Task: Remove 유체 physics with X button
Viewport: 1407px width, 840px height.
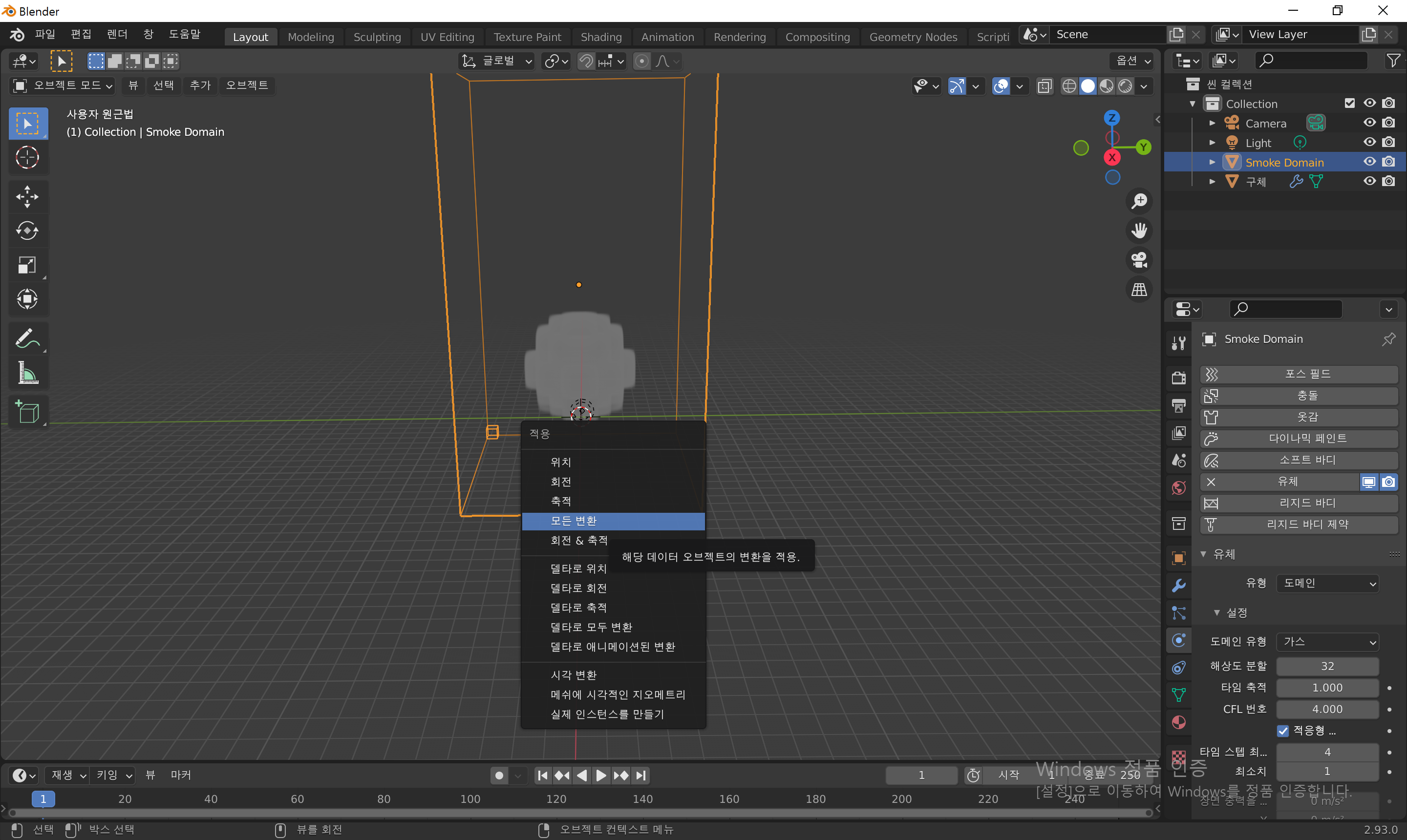Action: click(1211, 482)
